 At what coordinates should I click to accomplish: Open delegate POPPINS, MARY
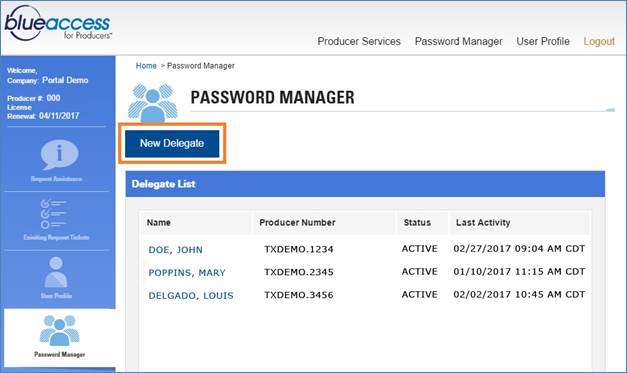pyautogui.click(x=187, y=272)
